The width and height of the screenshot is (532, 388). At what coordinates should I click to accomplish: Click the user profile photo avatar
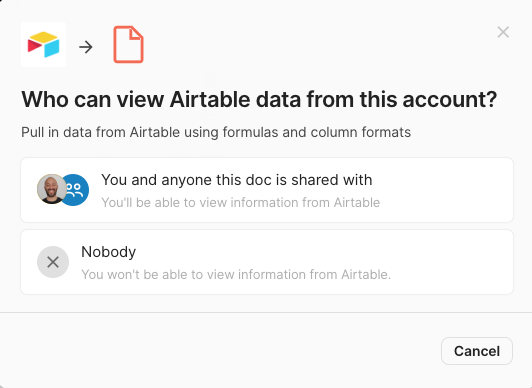(x=52, y=189)
